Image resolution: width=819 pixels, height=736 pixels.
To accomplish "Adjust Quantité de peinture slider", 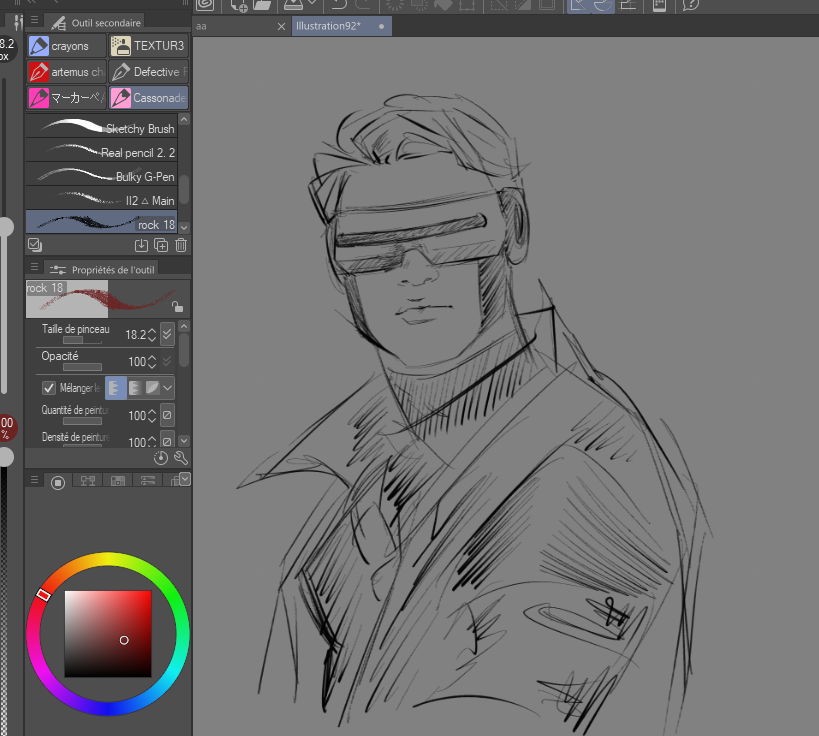I will click(x=83, y=421).
